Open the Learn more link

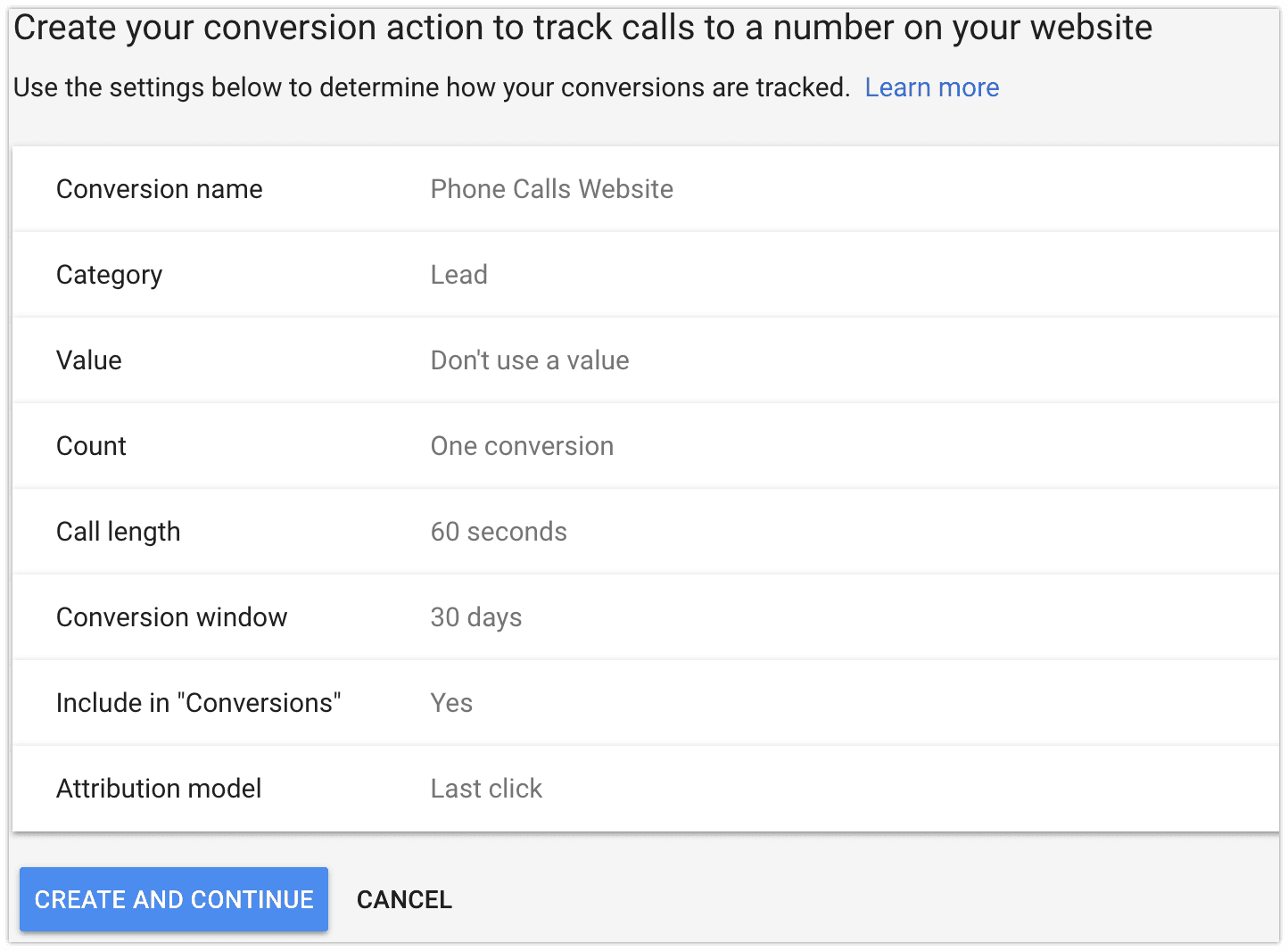[x=931, y=87]
